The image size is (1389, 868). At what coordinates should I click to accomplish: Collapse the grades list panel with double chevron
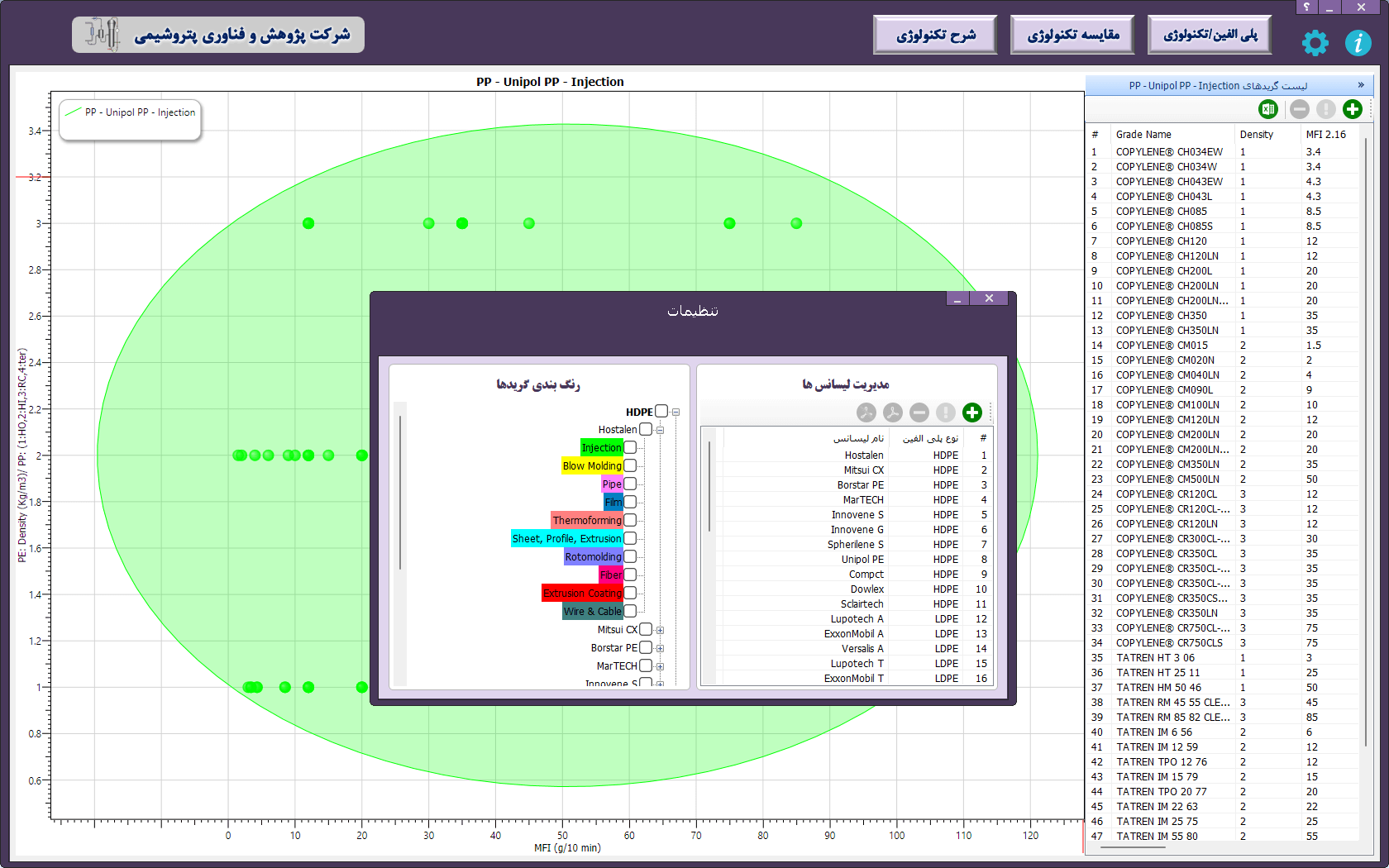coord(1361,85)
